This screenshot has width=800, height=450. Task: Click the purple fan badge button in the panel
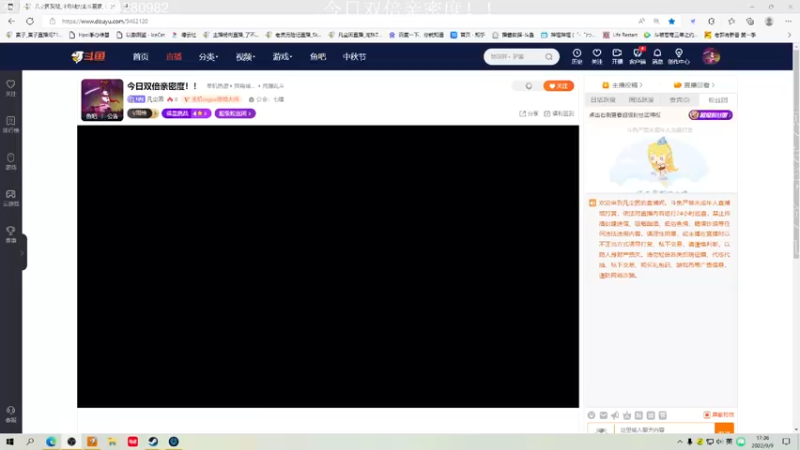click(x=710, y=115)
